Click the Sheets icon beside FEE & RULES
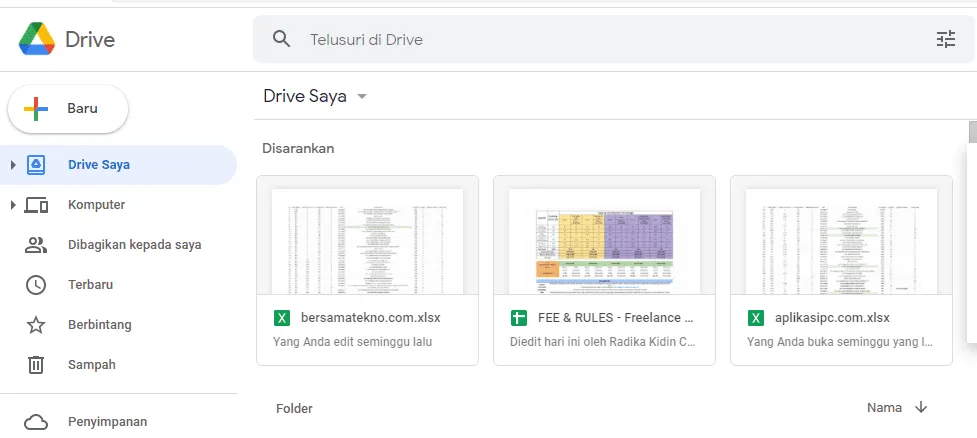The height and width of the screenshot is (438, 977). (x=518, y=318)
